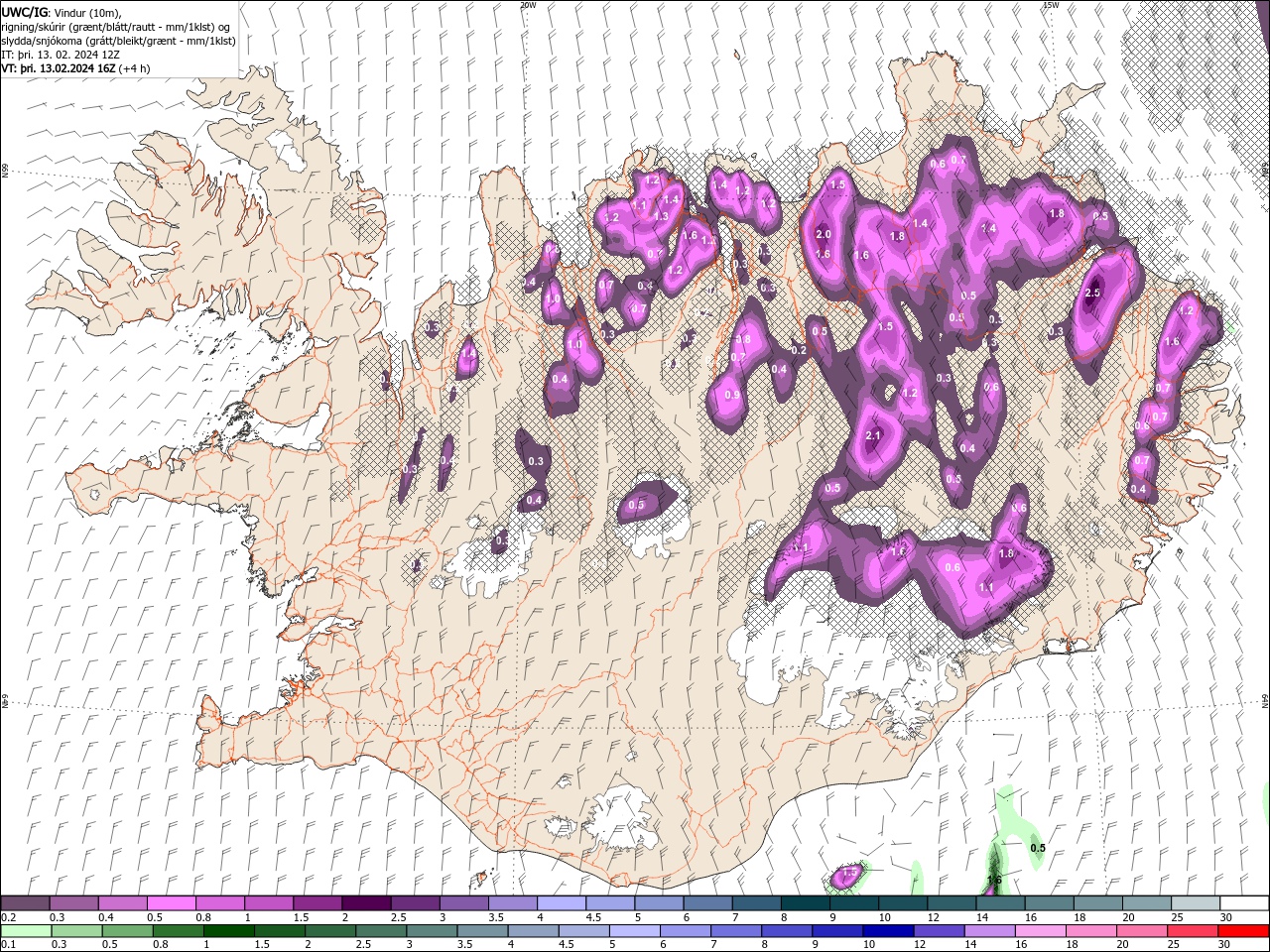
Task: Select the 0.5 medium green rain legend swatch
Action: tap(127, 931)
